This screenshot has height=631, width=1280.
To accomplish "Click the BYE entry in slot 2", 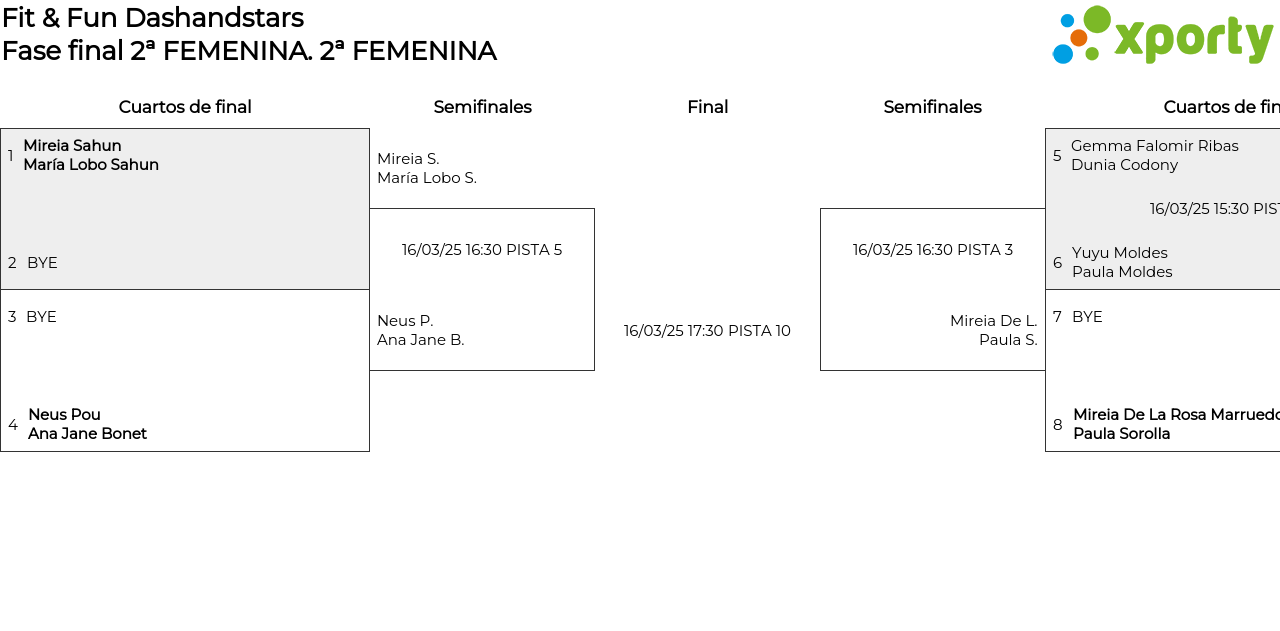I will [42, 263].
